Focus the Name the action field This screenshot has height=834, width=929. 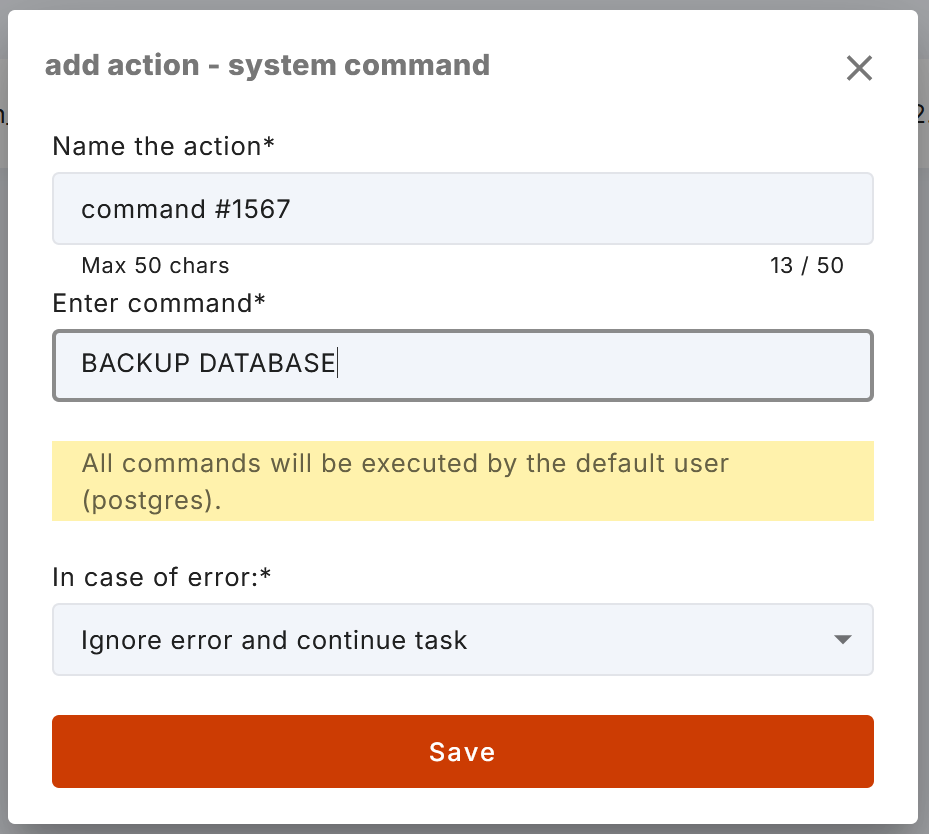463,208
